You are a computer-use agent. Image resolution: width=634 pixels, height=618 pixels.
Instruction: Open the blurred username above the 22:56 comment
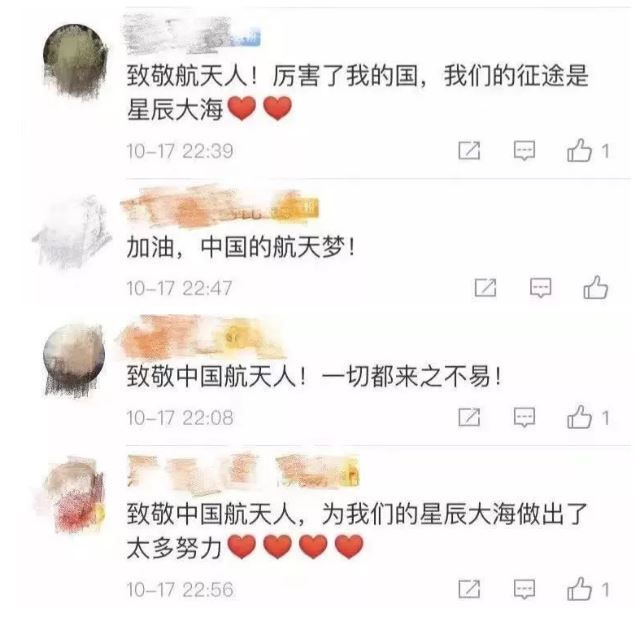point(243,473)
